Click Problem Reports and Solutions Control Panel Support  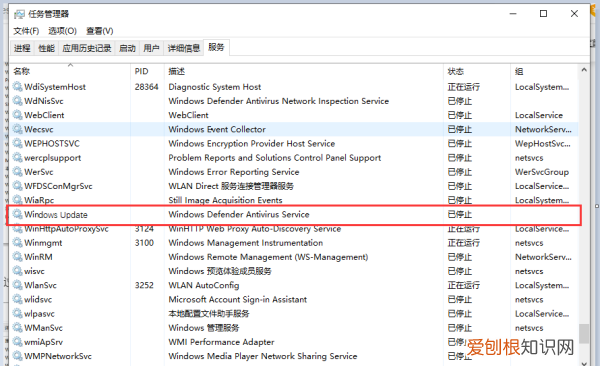pyautogui.click(x=275, y=158)
